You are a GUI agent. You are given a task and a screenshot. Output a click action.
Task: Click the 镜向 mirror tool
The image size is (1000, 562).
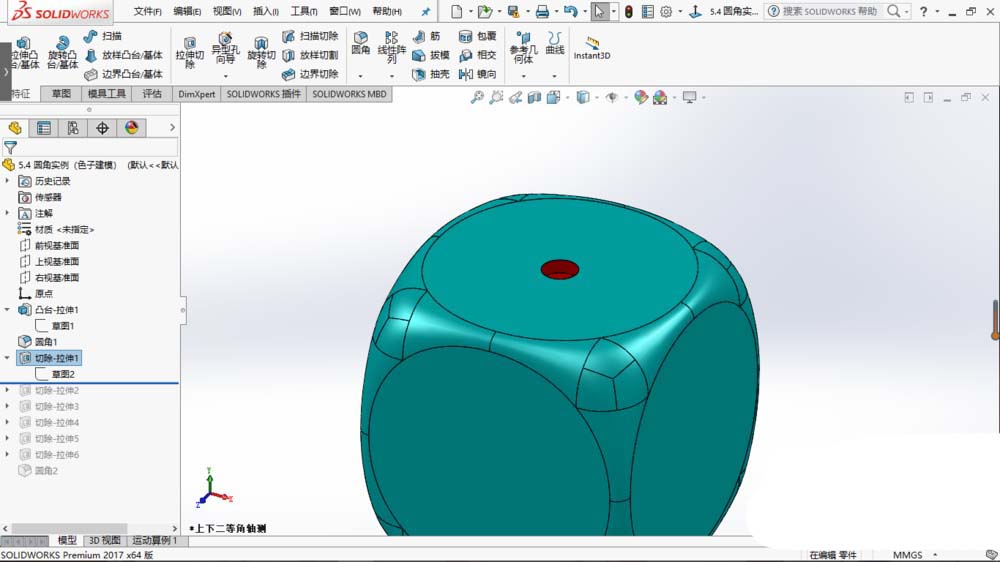pos(478,75)
